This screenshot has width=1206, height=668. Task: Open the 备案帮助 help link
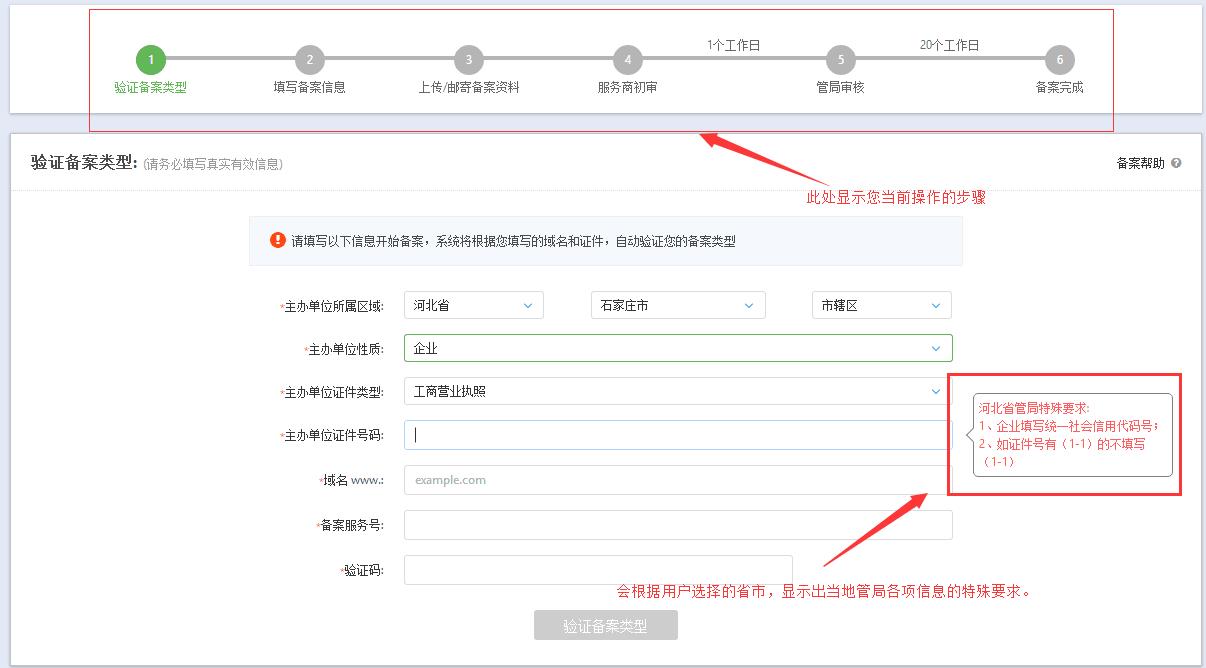click(1140, 163)
